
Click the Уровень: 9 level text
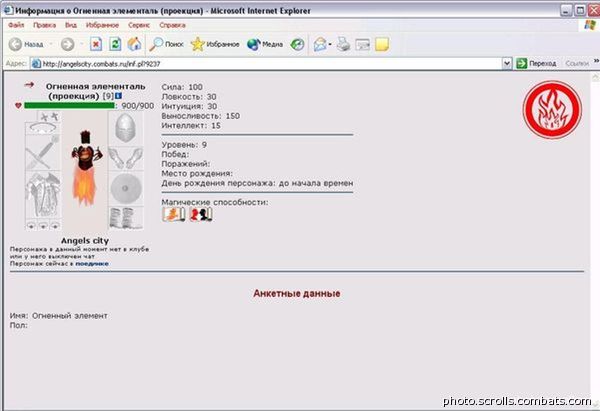(x=184, y=145)
